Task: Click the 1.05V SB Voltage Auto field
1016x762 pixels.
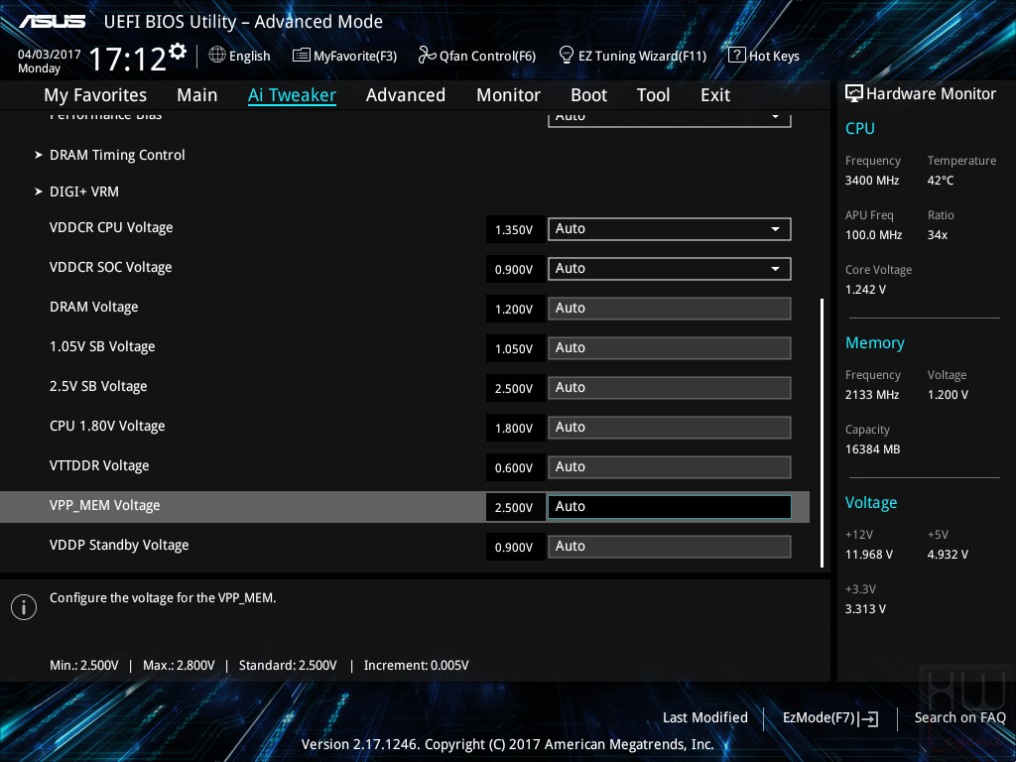Action: click(669, 348)
